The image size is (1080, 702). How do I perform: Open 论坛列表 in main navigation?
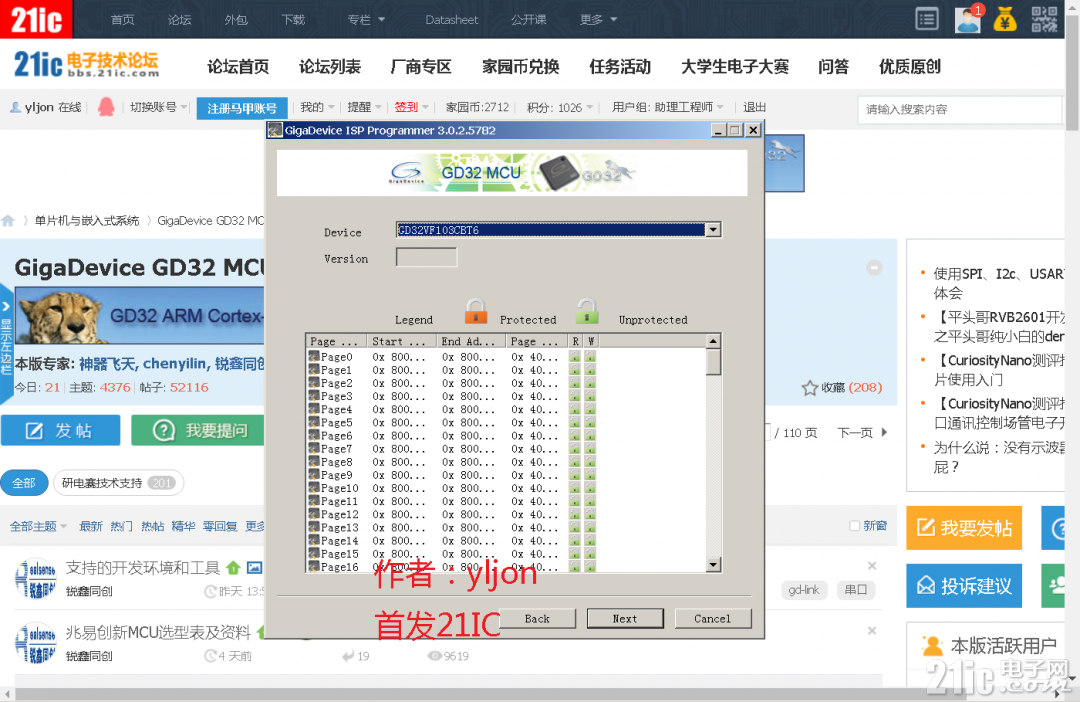pyautogui.click(x=329, y=67)
